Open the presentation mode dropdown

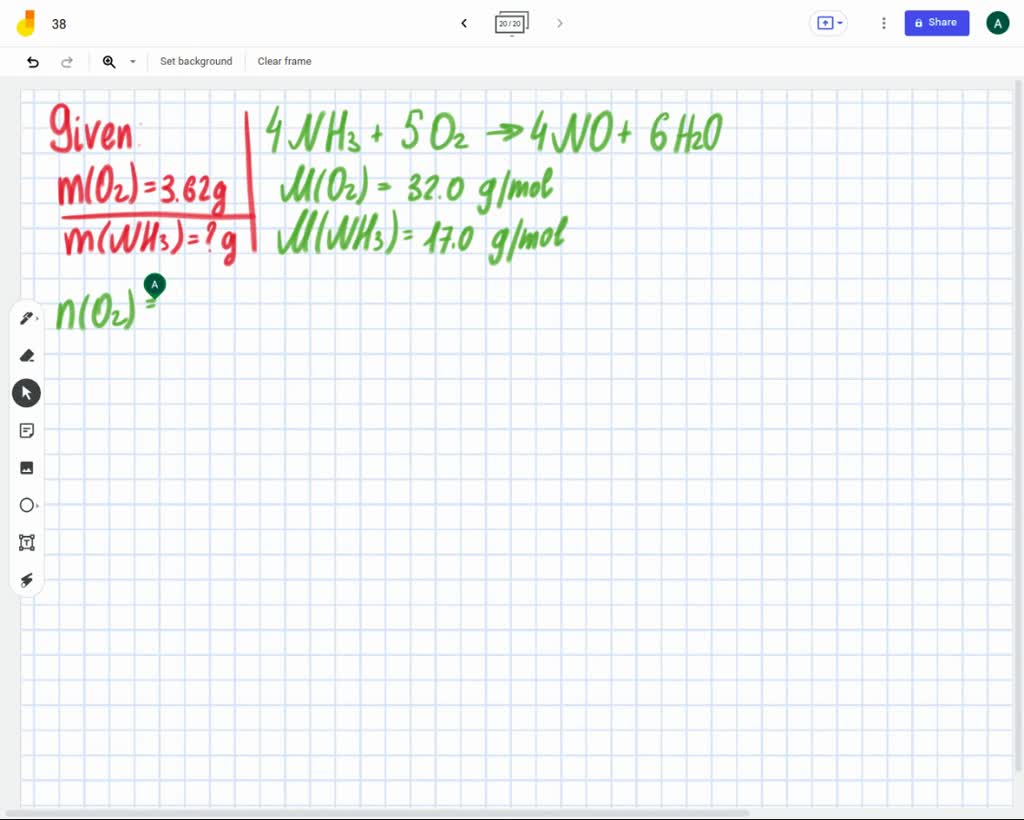[828, 23]
